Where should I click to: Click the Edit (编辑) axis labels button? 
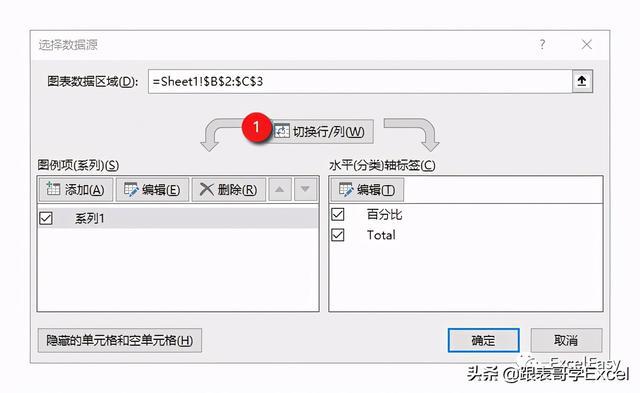click(x=367, y=190)
